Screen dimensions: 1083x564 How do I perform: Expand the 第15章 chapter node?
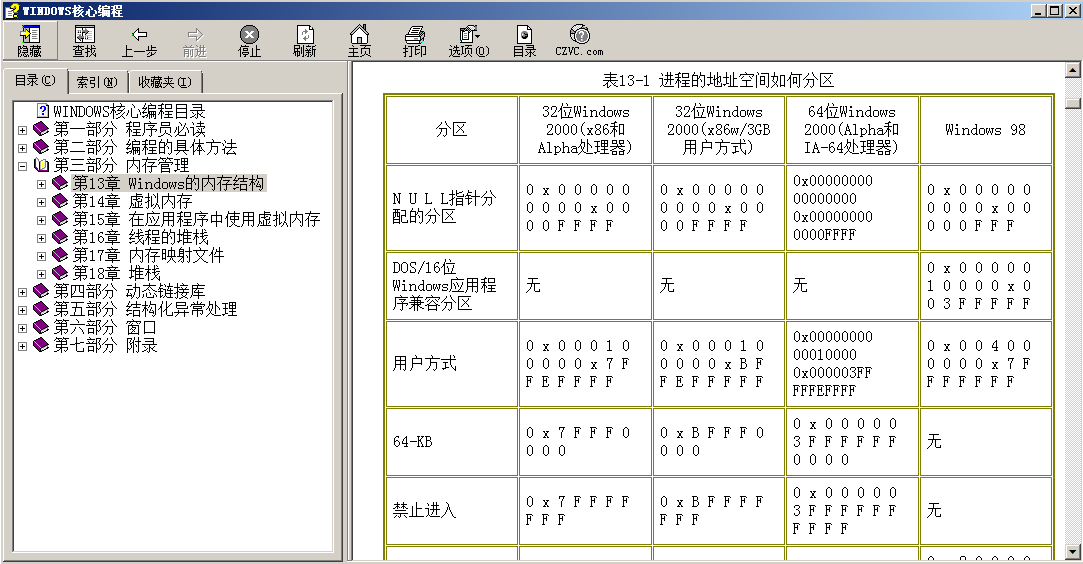point(41,220)
